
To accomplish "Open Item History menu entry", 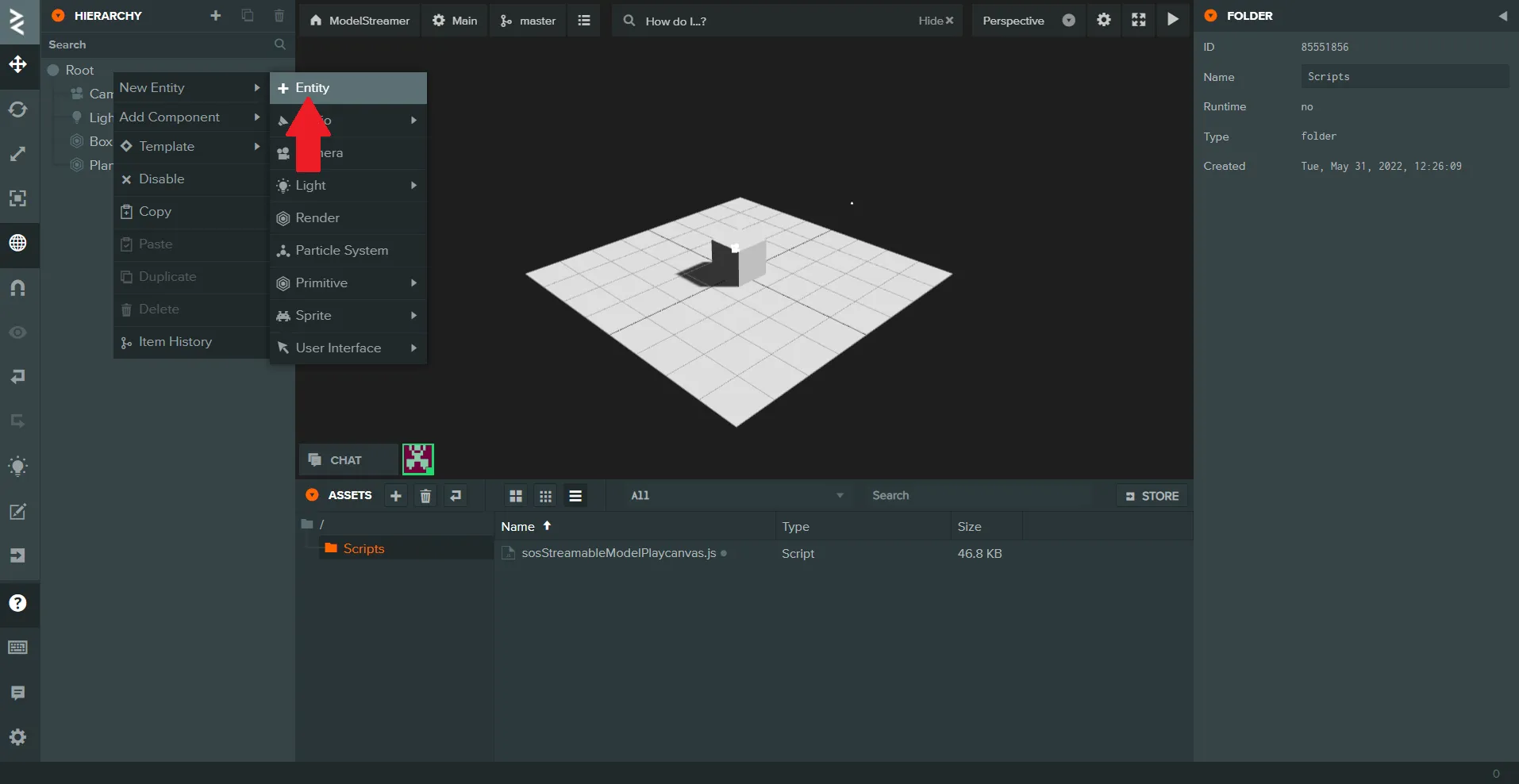I will (190, 341).
